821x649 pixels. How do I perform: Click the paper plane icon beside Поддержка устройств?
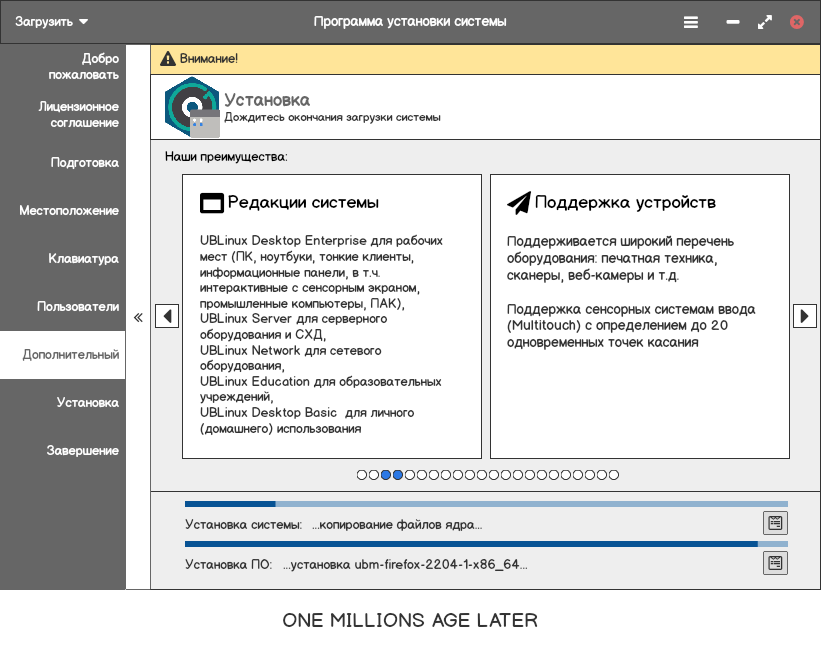pyautogui.click(x=519, y=203)
